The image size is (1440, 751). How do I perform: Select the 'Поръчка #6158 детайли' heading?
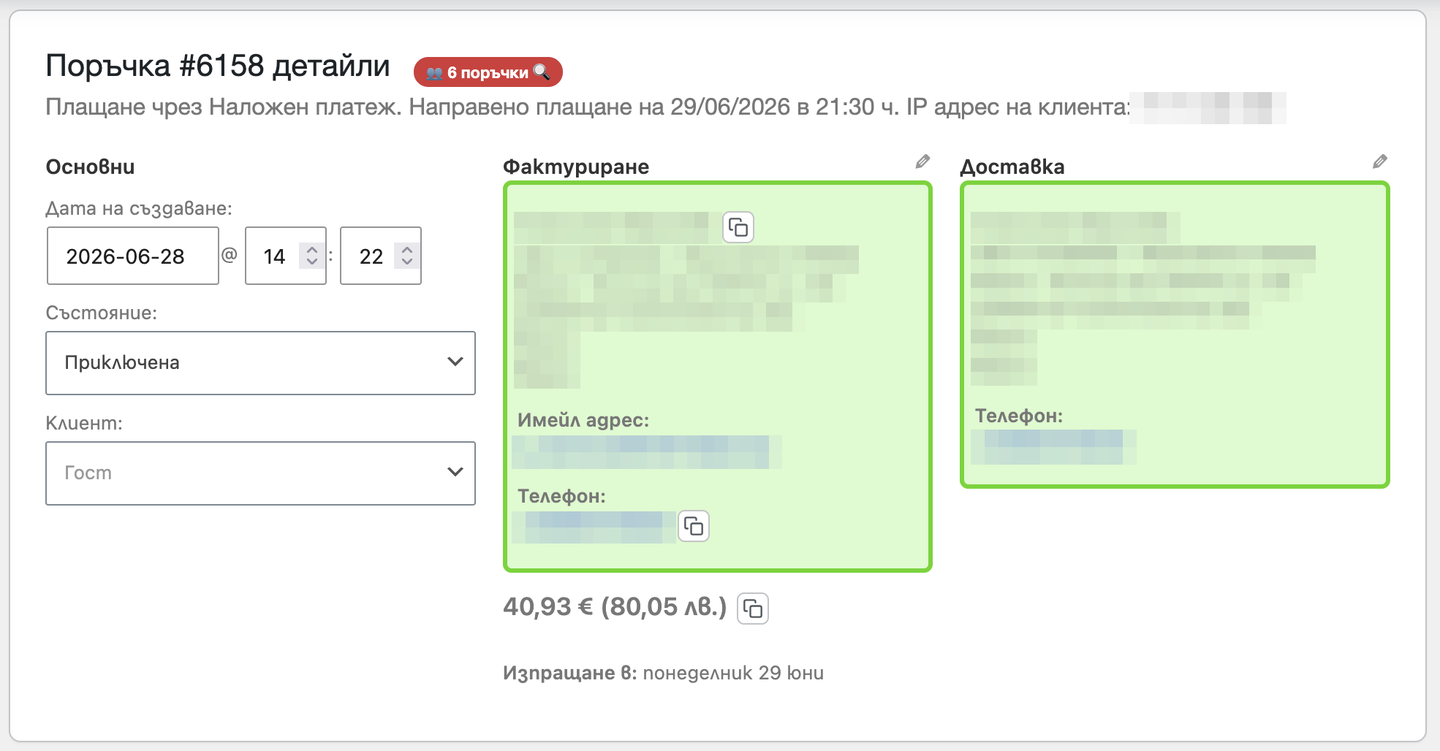tap(218, 66)
